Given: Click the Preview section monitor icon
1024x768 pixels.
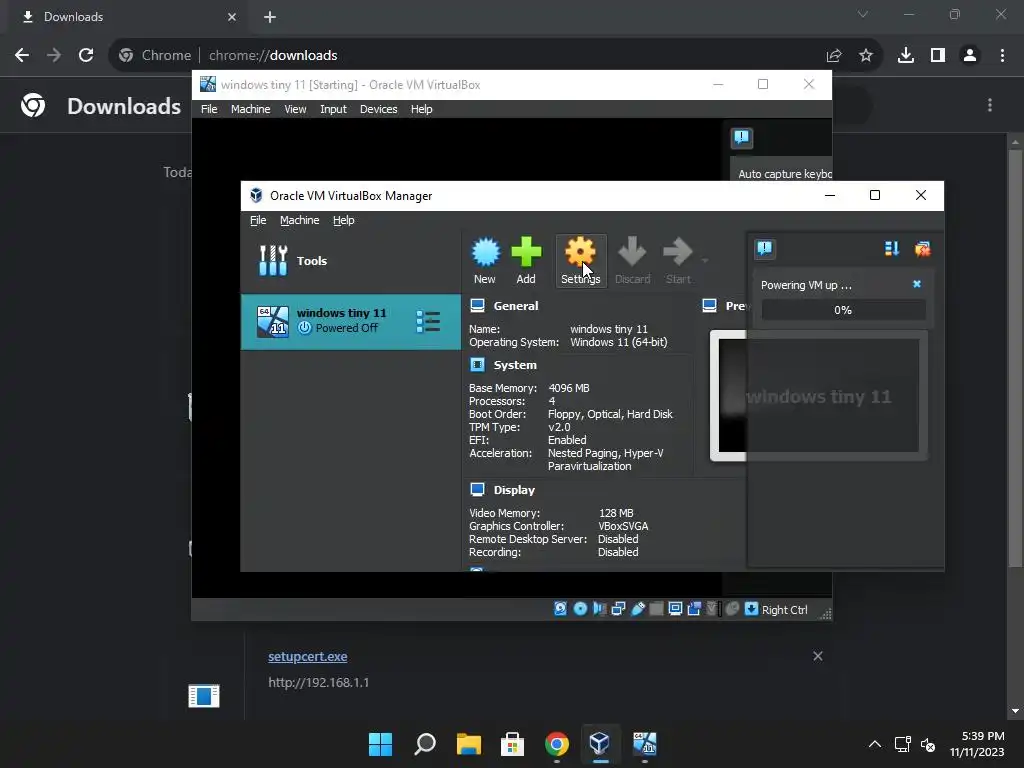Looking at the screenshot, I should point(709,306).
